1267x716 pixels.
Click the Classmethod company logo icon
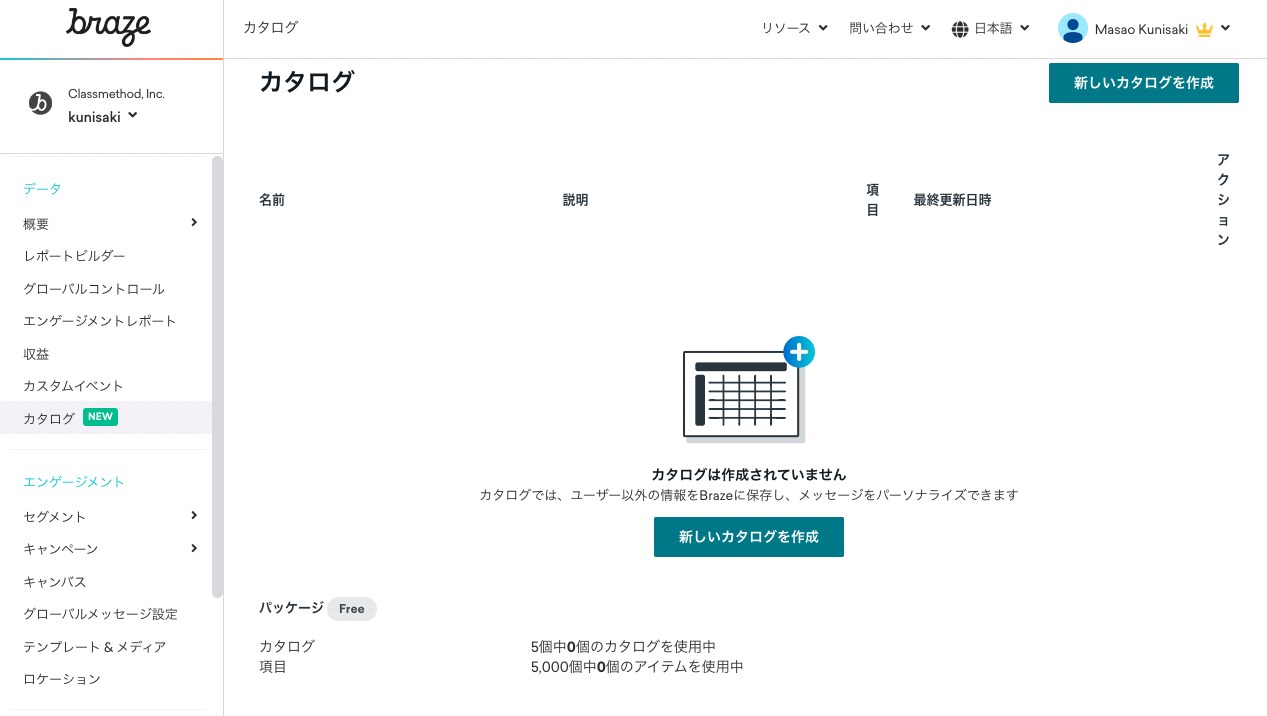40,103
